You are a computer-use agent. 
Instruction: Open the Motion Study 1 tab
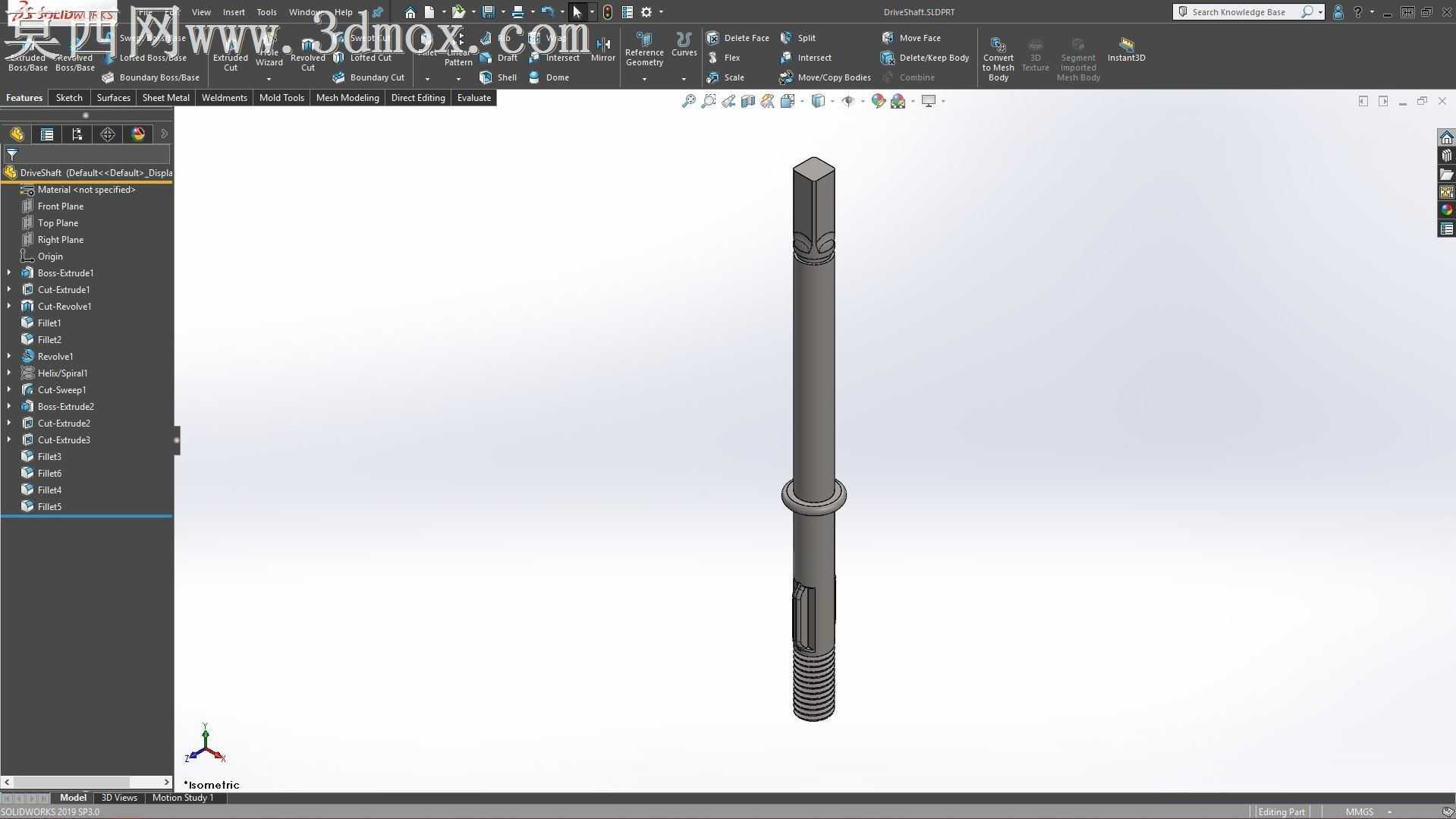tap(183, 798)
